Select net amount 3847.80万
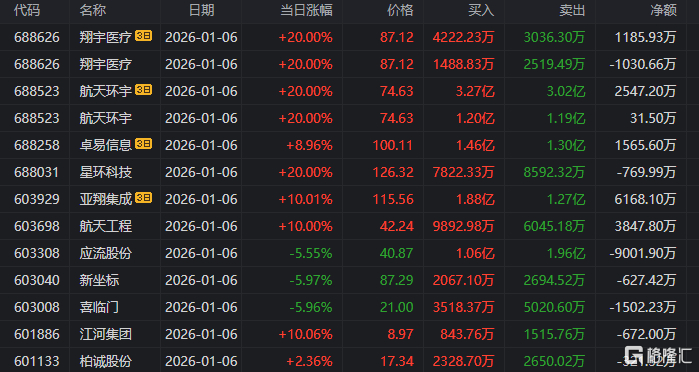 (646, 226)
